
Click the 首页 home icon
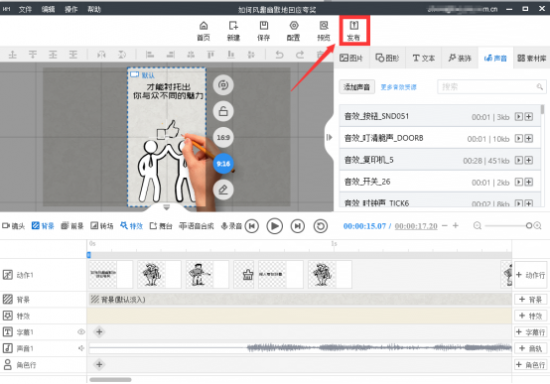point(203,31)
